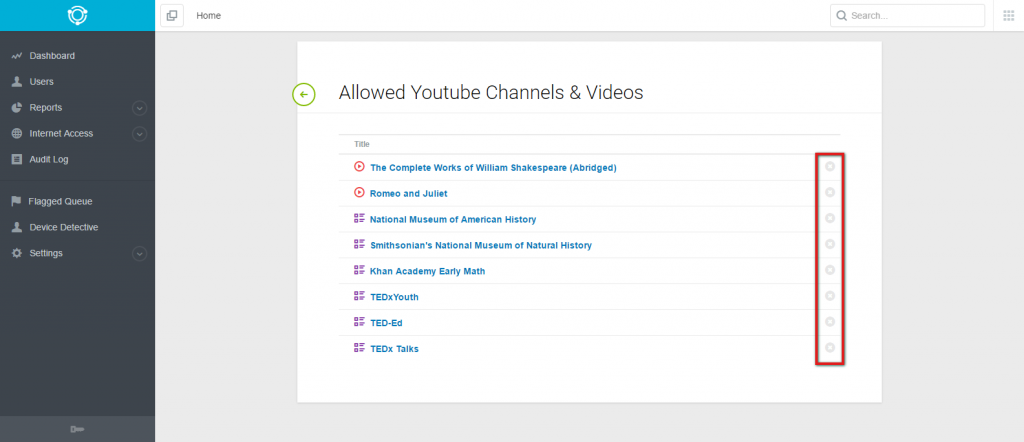Open Smithsonian's National Museum of Natural History link
The height and width of the screenshot is (442, 1024).
(x=481, y=245)
